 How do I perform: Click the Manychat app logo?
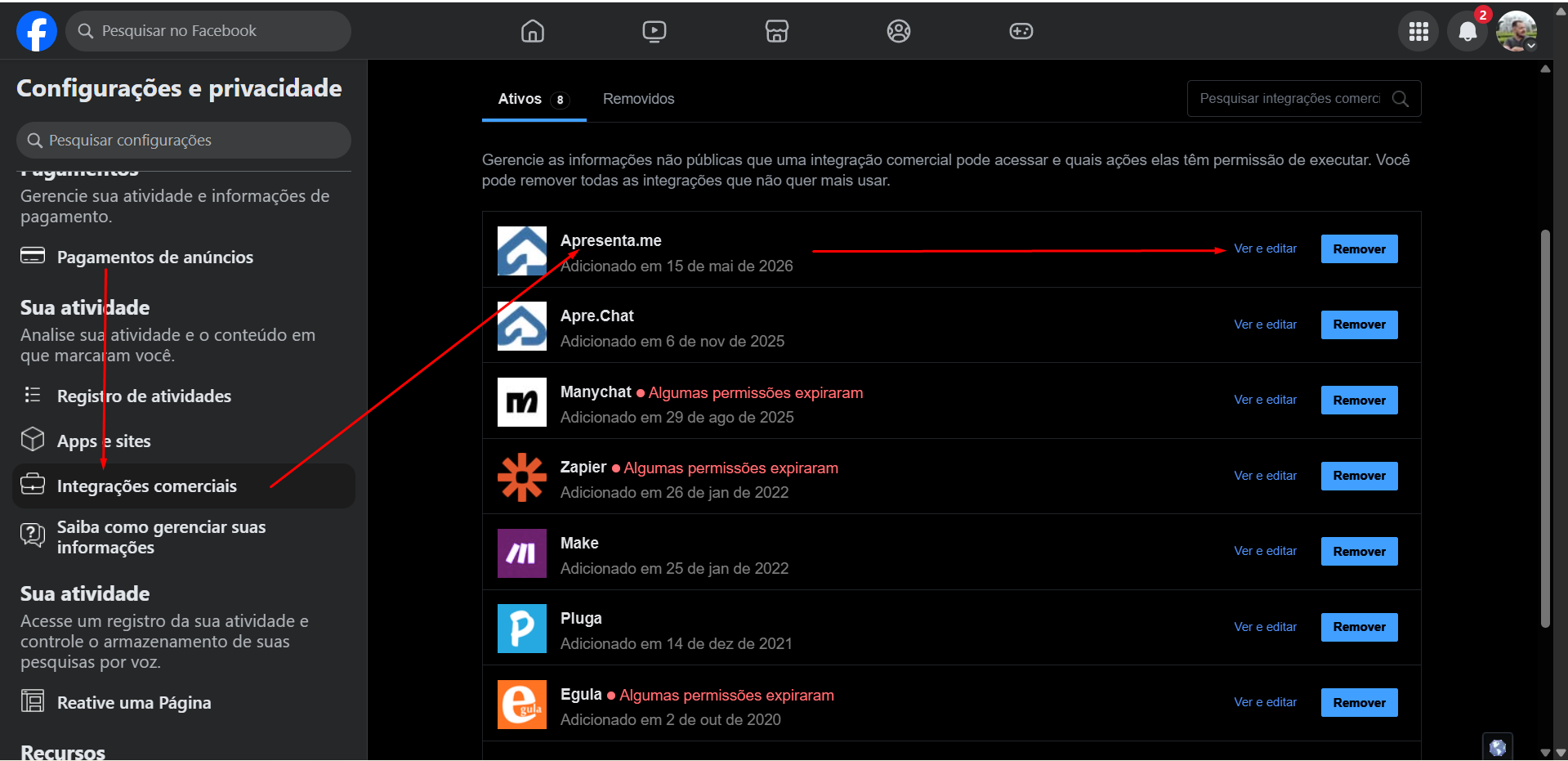pyautogui.click(x=522, y=402)
